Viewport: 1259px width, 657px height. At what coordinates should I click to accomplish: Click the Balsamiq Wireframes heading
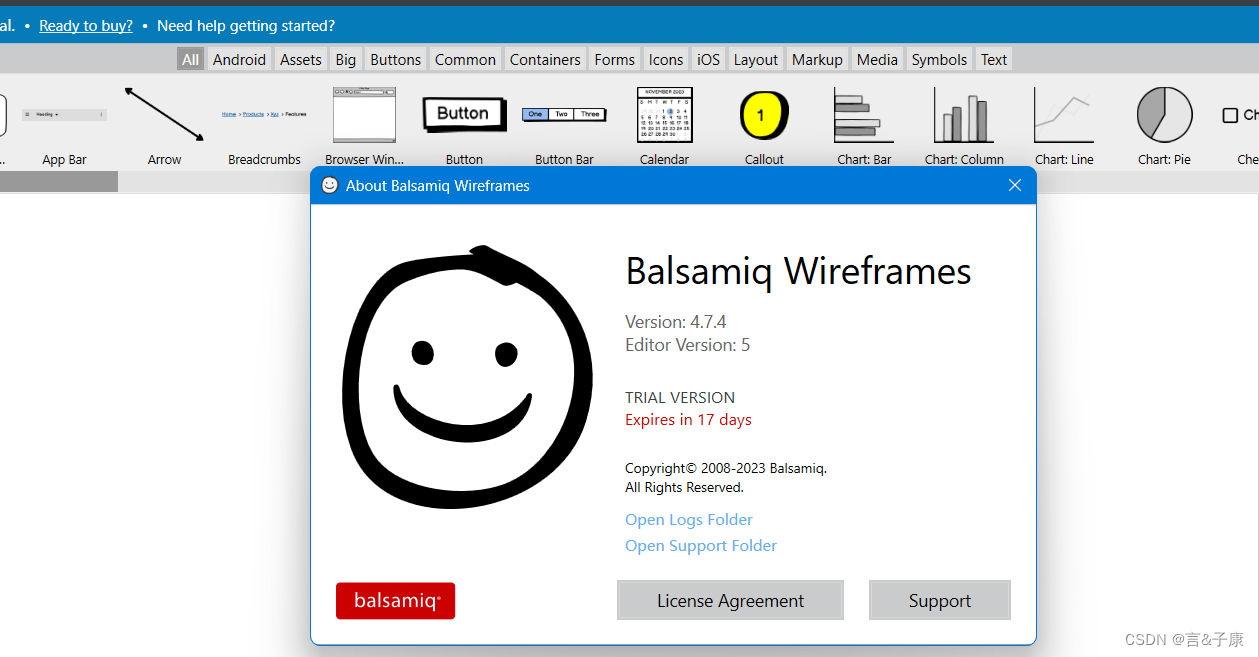[x=799, y=272]
